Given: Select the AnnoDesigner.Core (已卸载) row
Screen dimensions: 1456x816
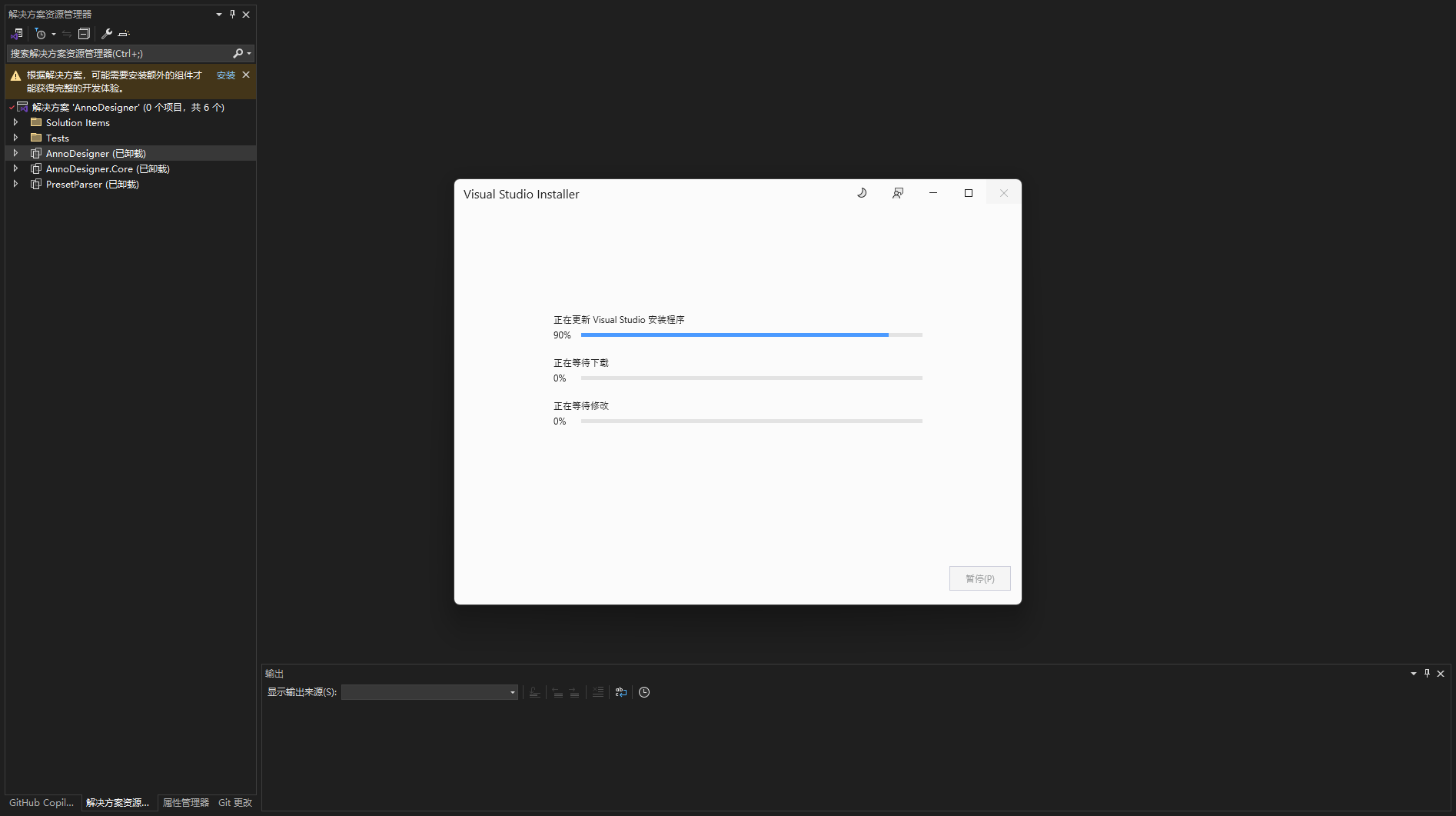Looking at the screenshot, I should coord(130,168).
